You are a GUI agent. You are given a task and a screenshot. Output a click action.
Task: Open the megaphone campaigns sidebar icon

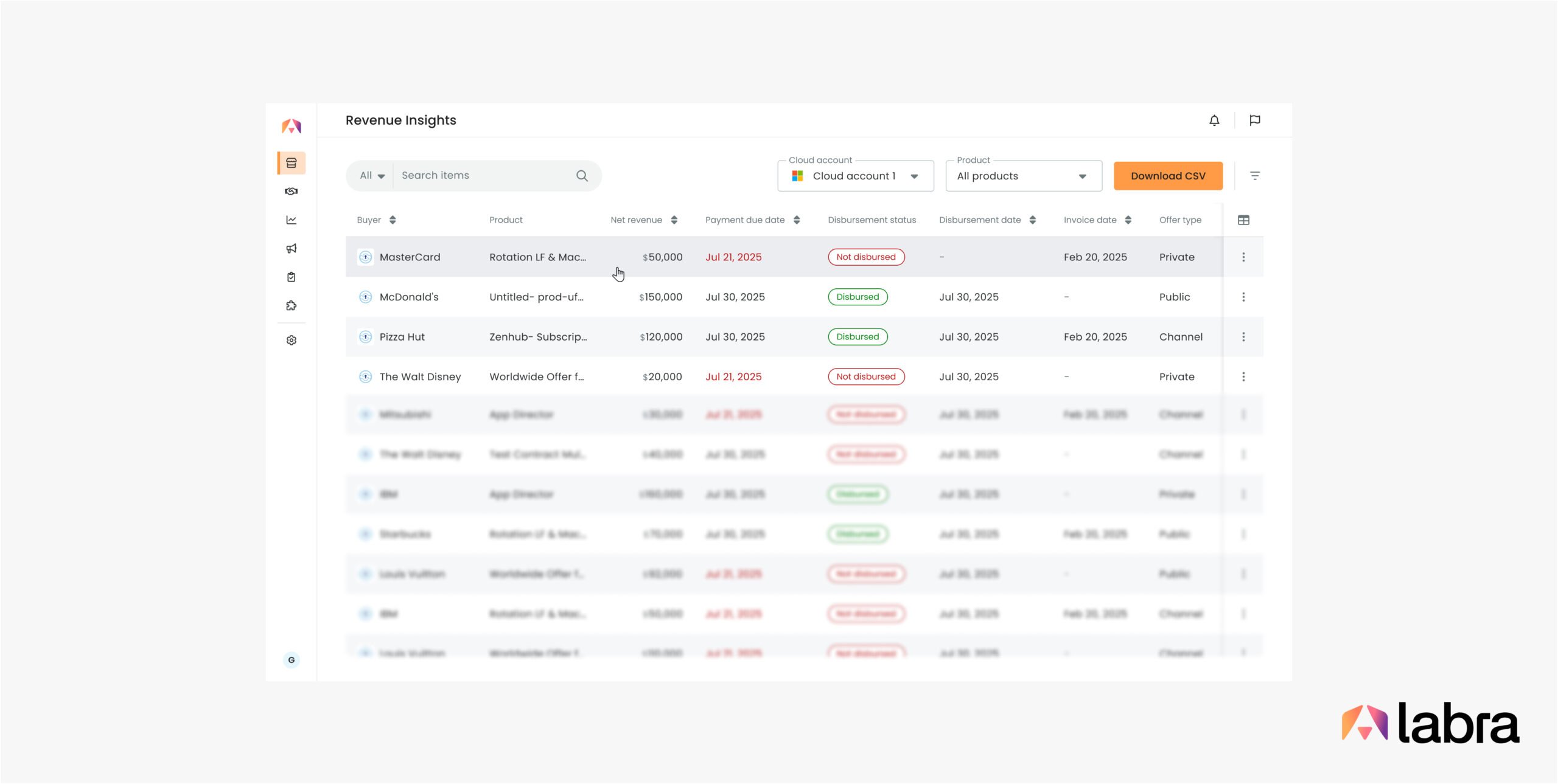pos(292,248)
